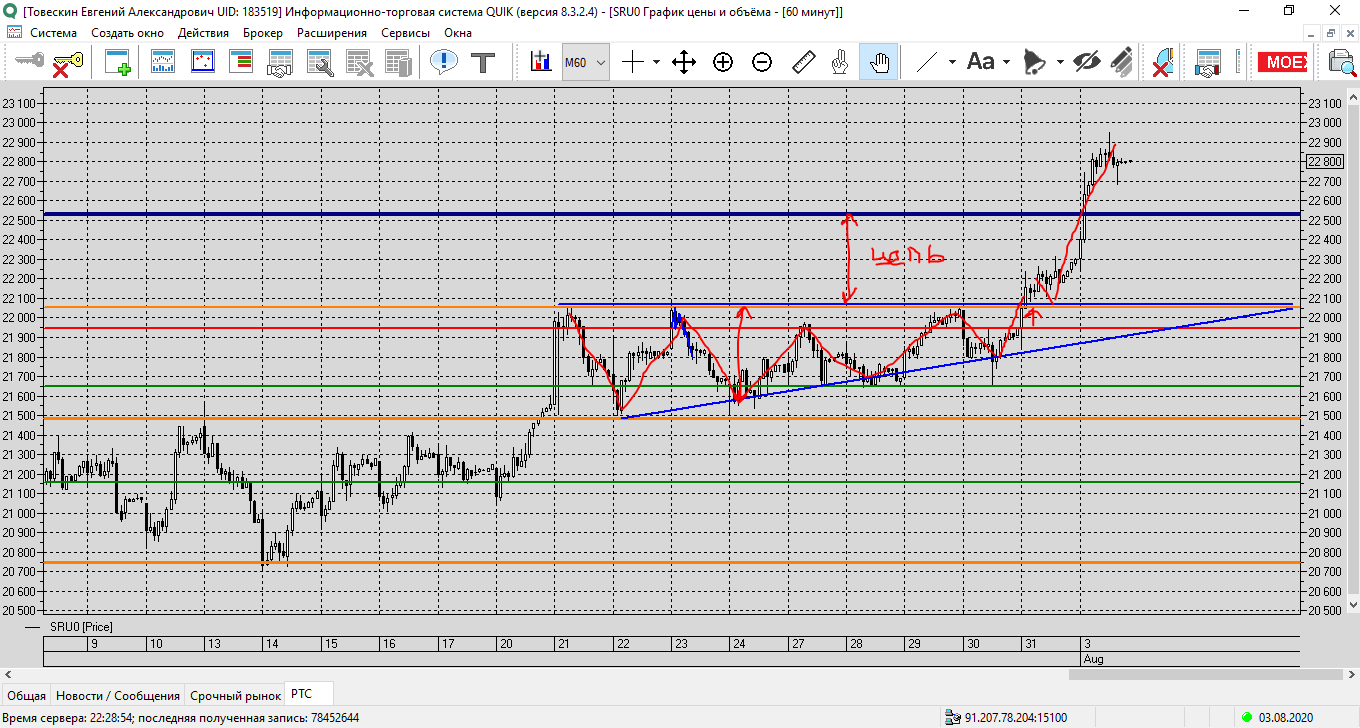Click the zoom out minus icon

point(762,62)
